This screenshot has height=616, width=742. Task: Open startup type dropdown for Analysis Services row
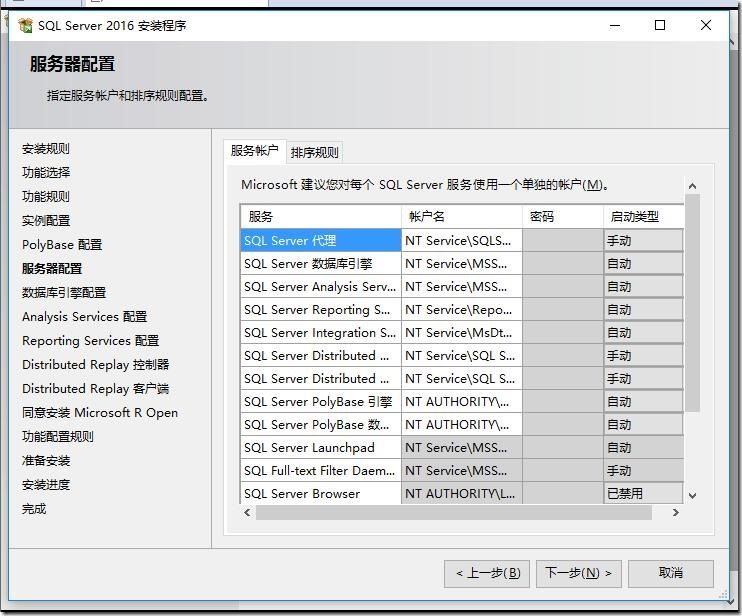pyautogui.click(x=644, y=287)
